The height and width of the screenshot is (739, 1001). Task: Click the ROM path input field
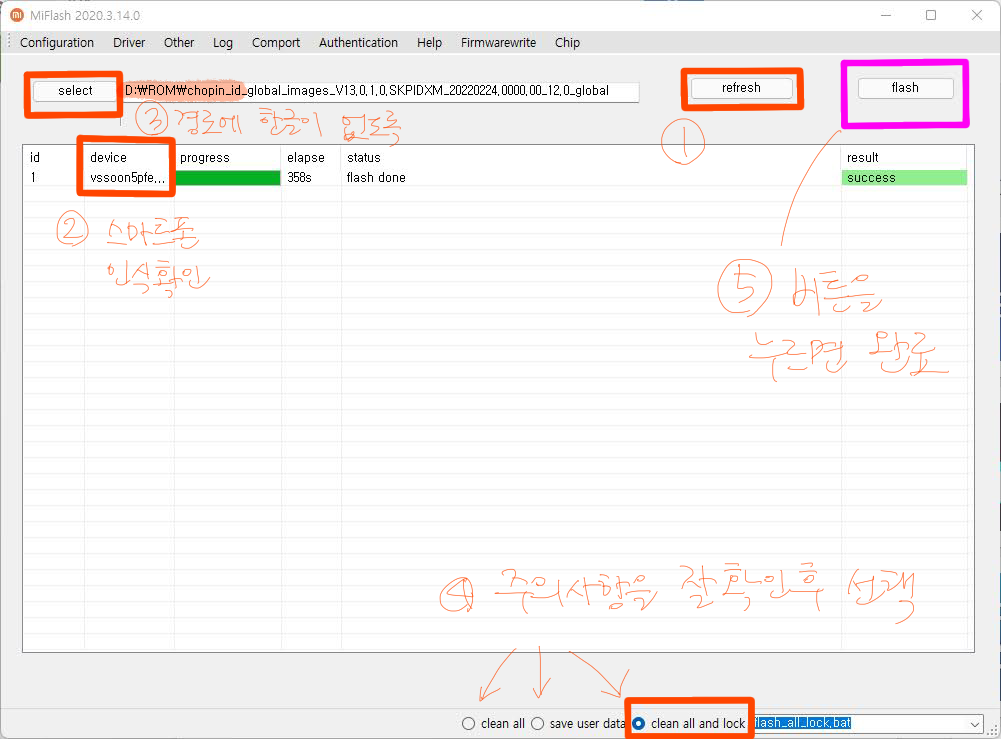(380, 91)
